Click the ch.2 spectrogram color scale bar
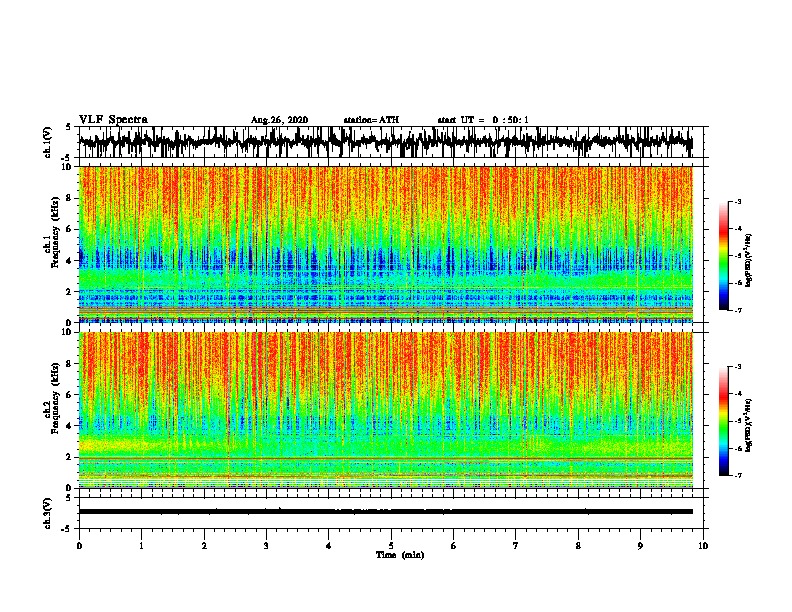792x612 pixels. click(x=724, y=421)
